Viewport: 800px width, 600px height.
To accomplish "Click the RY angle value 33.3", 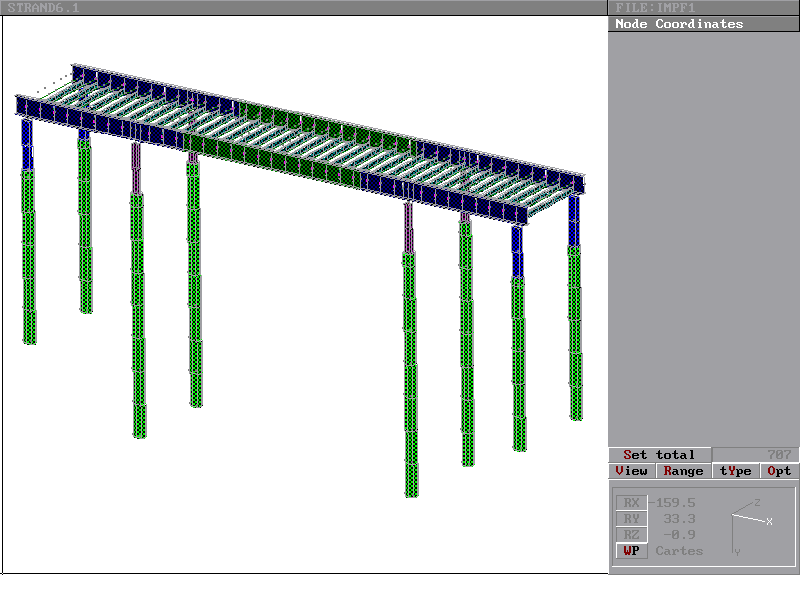I will pos(679,519).
